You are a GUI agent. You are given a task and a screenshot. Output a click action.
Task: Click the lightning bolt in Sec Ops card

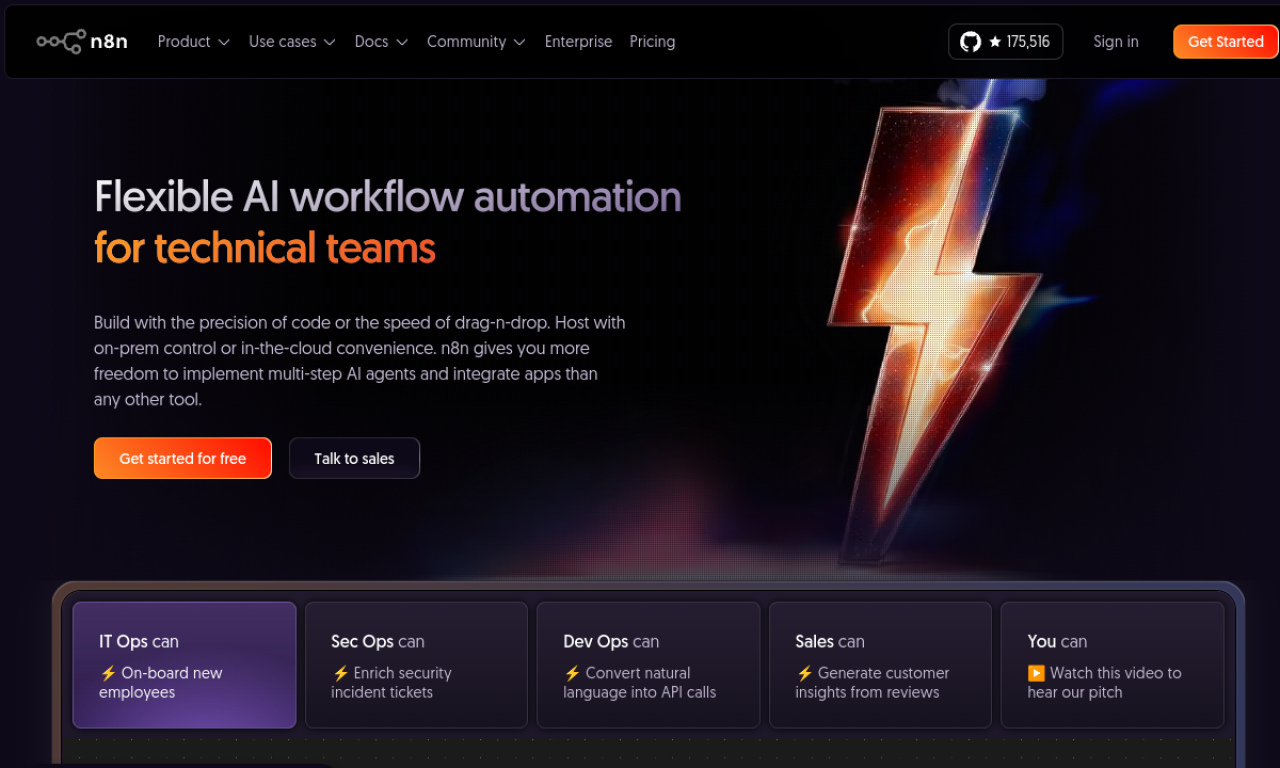(x=340, y=674)
